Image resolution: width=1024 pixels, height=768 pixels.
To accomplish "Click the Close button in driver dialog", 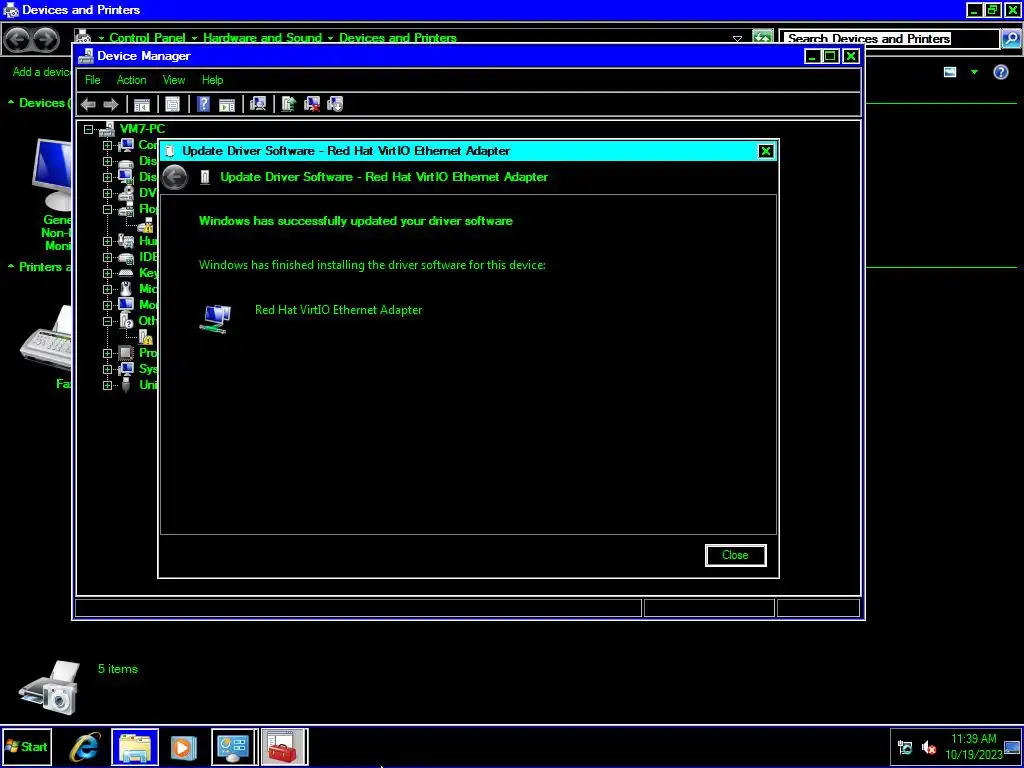I will (x=735, y=555).
